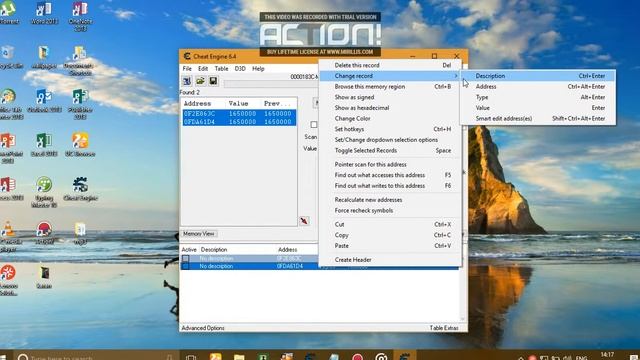Open File Explorer from the taskbar

coord(239,357)
